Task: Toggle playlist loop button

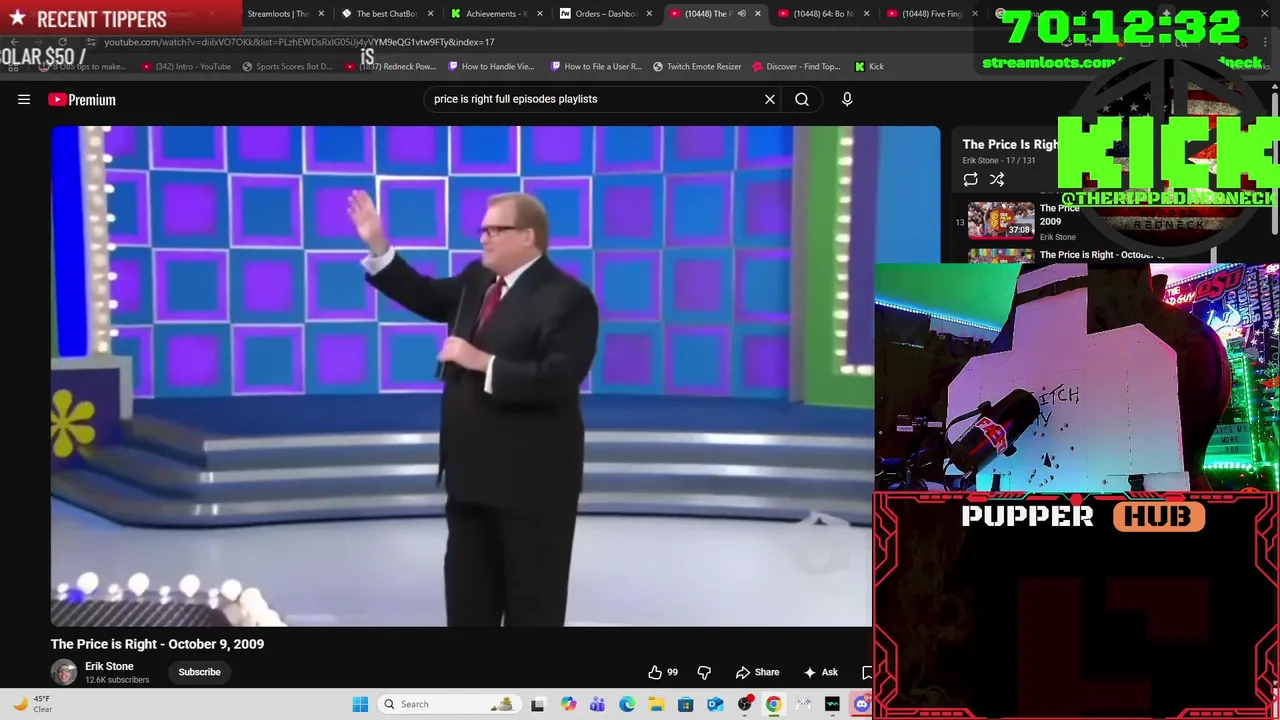Action: point(970,179)
